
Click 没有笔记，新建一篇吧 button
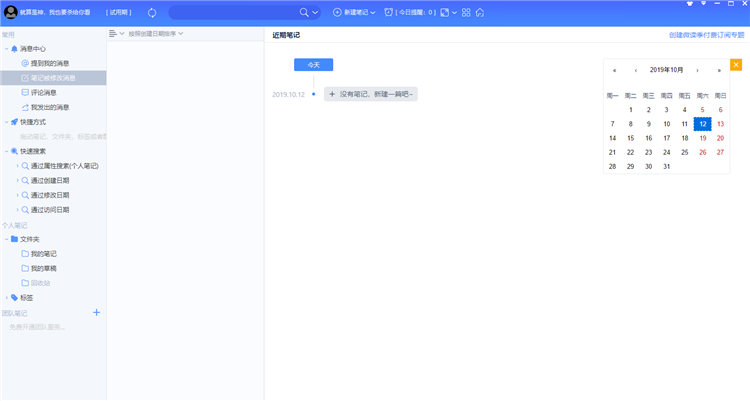pyautogui.click(x=370, y=94)
